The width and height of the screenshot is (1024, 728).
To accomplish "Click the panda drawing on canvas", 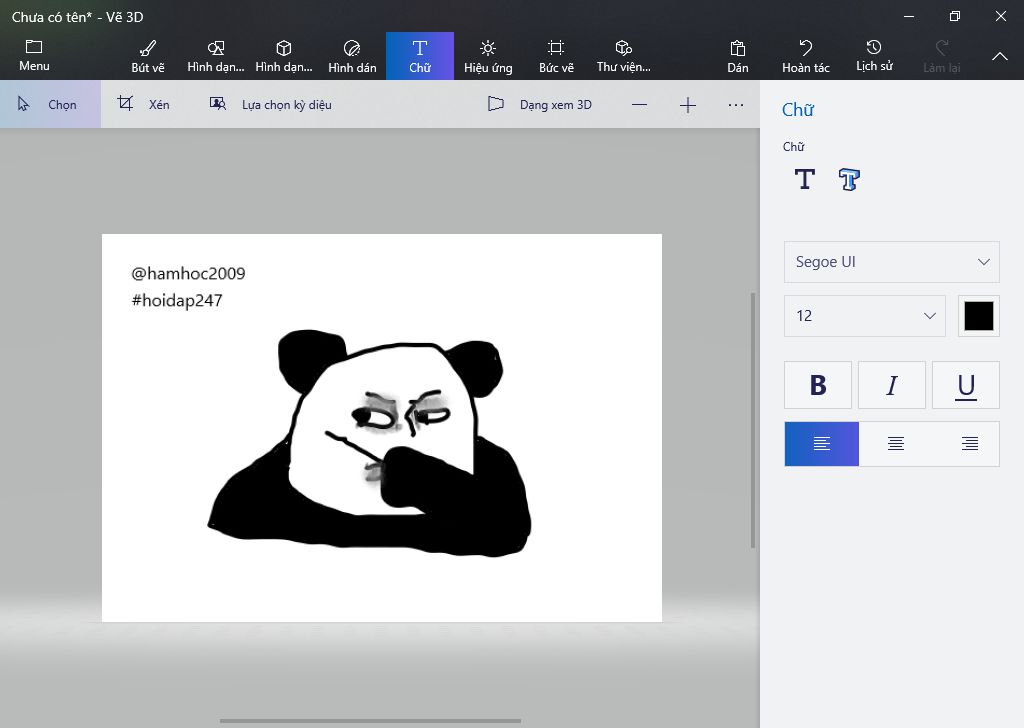I will click(x=370, y=444).
